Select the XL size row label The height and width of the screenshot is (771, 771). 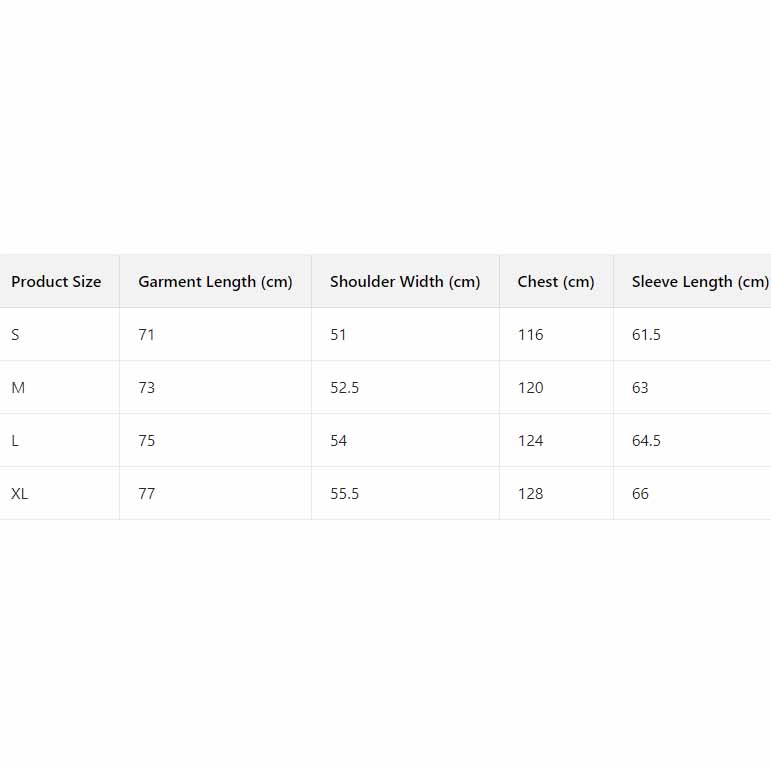point(20,494)
